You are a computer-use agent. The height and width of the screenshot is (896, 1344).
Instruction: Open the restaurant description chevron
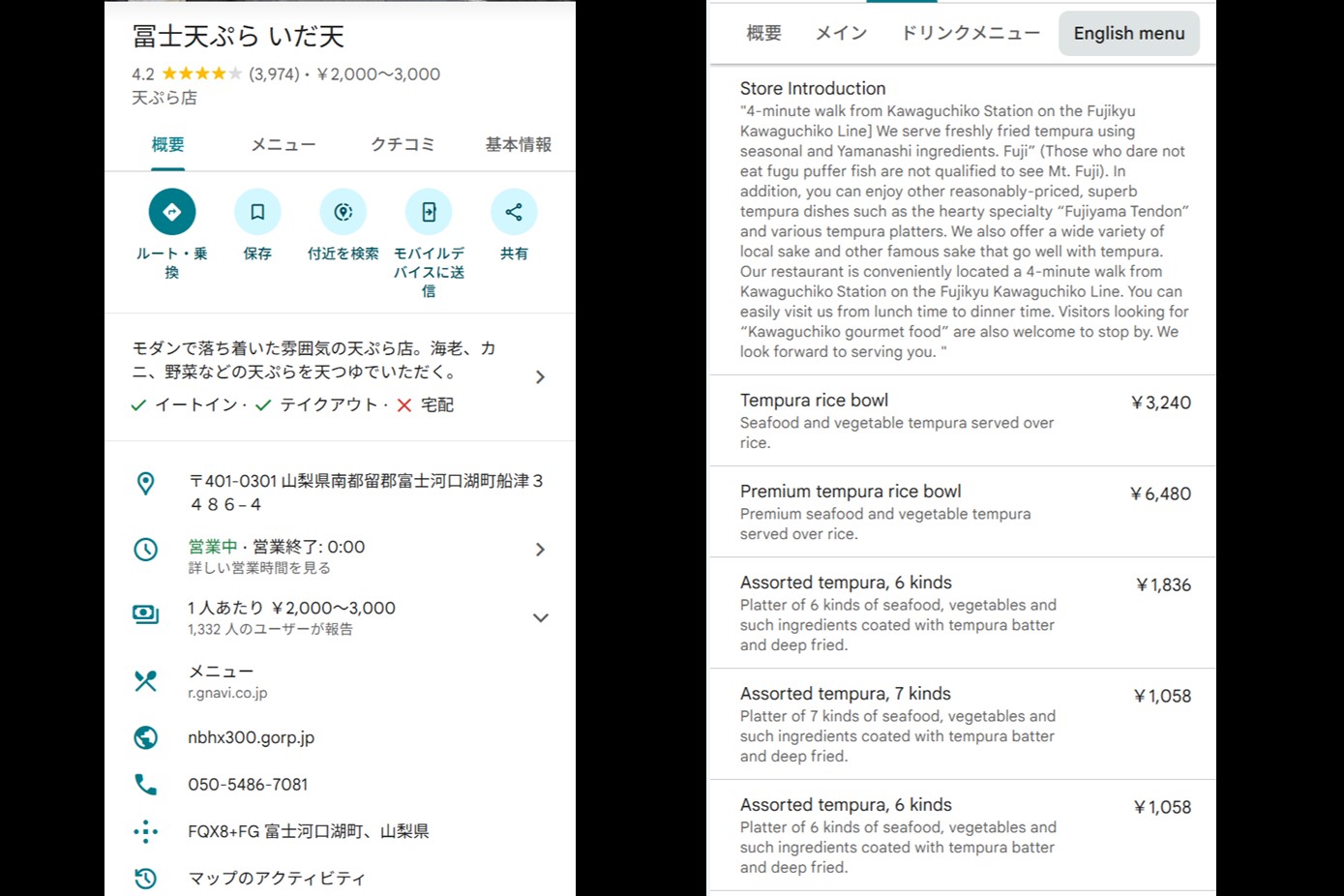pyautogui.click(x=541, y=377)
